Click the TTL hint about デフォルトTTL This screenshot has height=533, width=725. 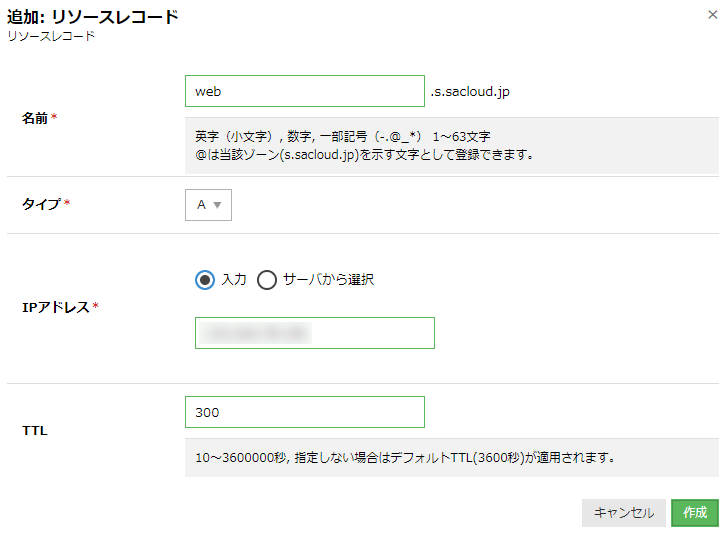405,458
